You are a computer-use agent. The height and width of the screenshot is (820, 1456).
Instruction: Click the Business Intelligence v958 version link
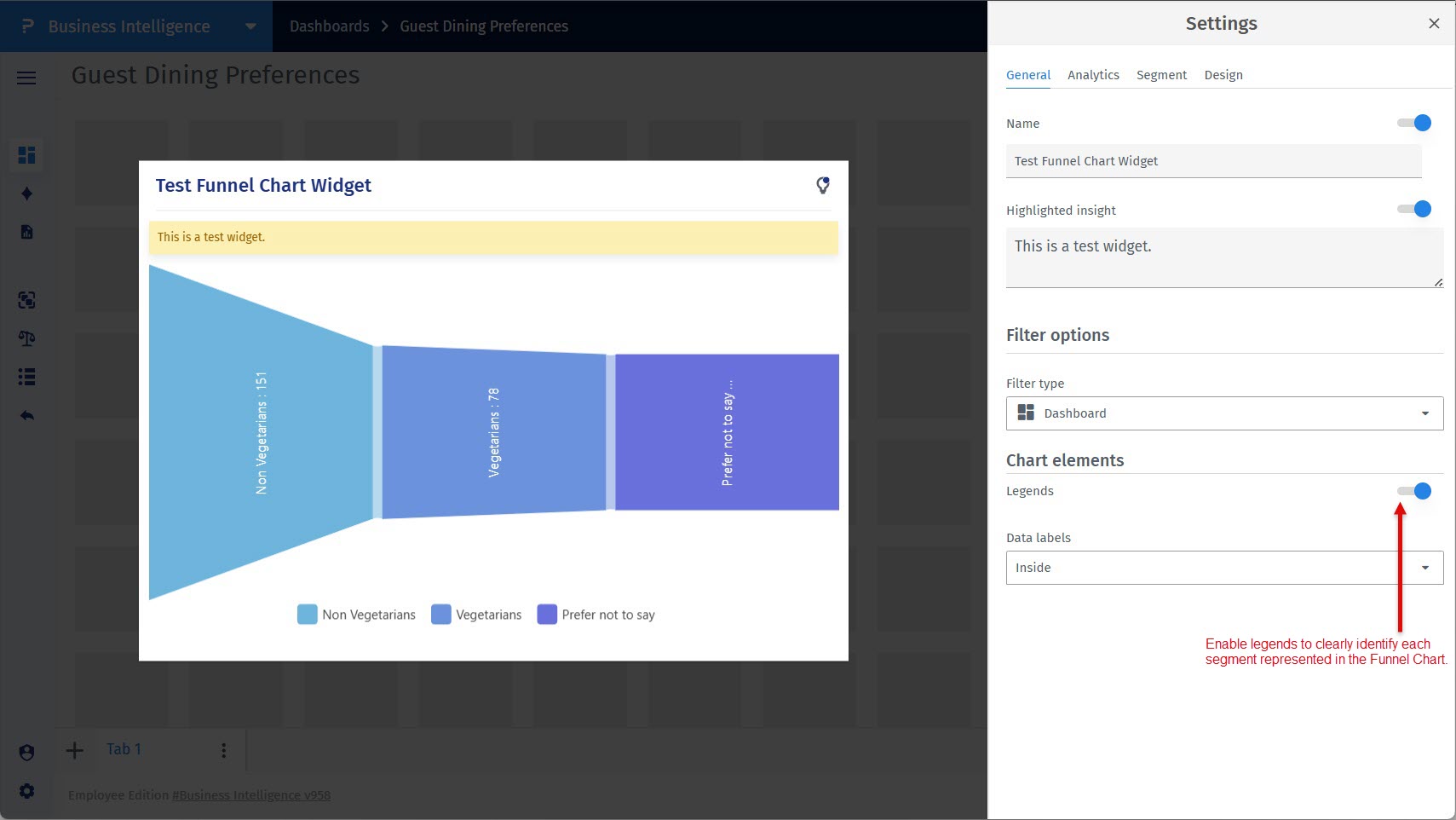click(251, 795)
